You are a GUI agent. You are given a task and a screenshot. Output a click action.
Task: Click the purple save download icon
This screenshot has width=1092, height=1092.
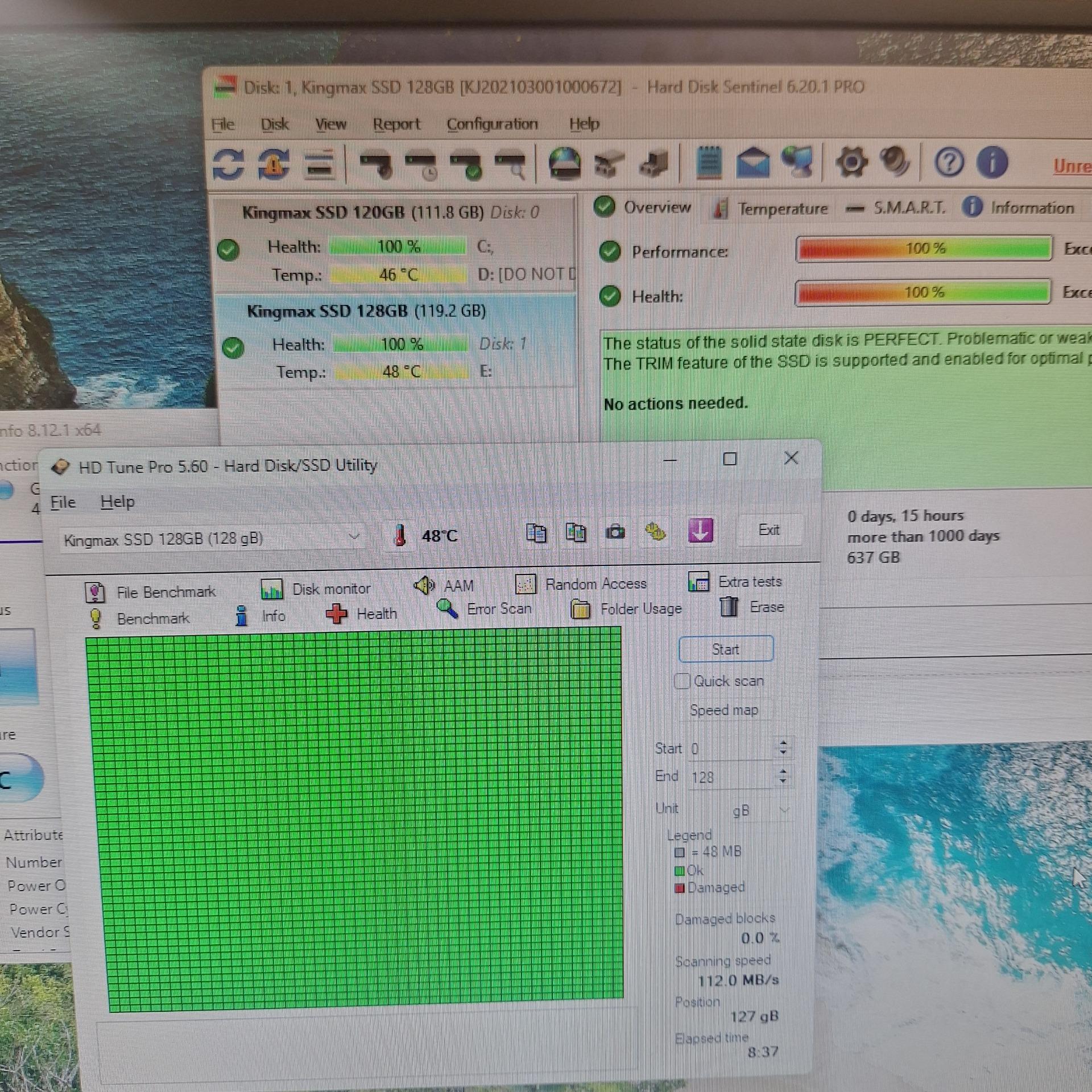click(700, 531)
